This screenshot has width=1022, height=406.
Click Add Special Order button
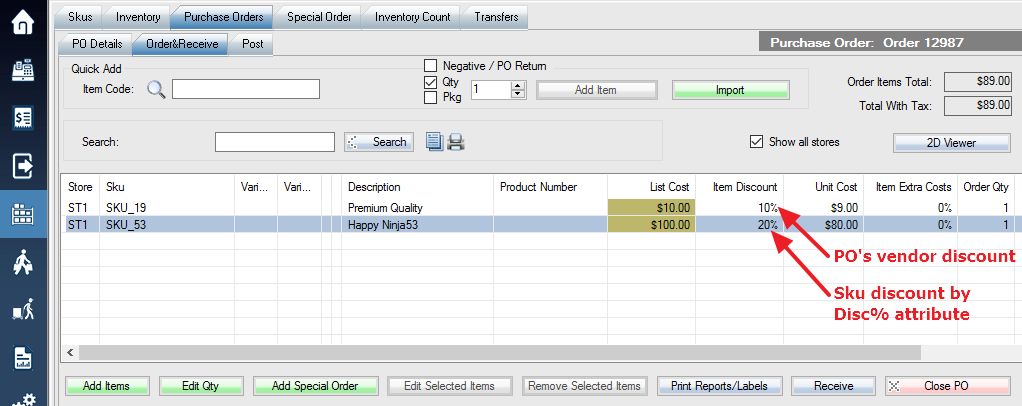click(x=315, y=386)
